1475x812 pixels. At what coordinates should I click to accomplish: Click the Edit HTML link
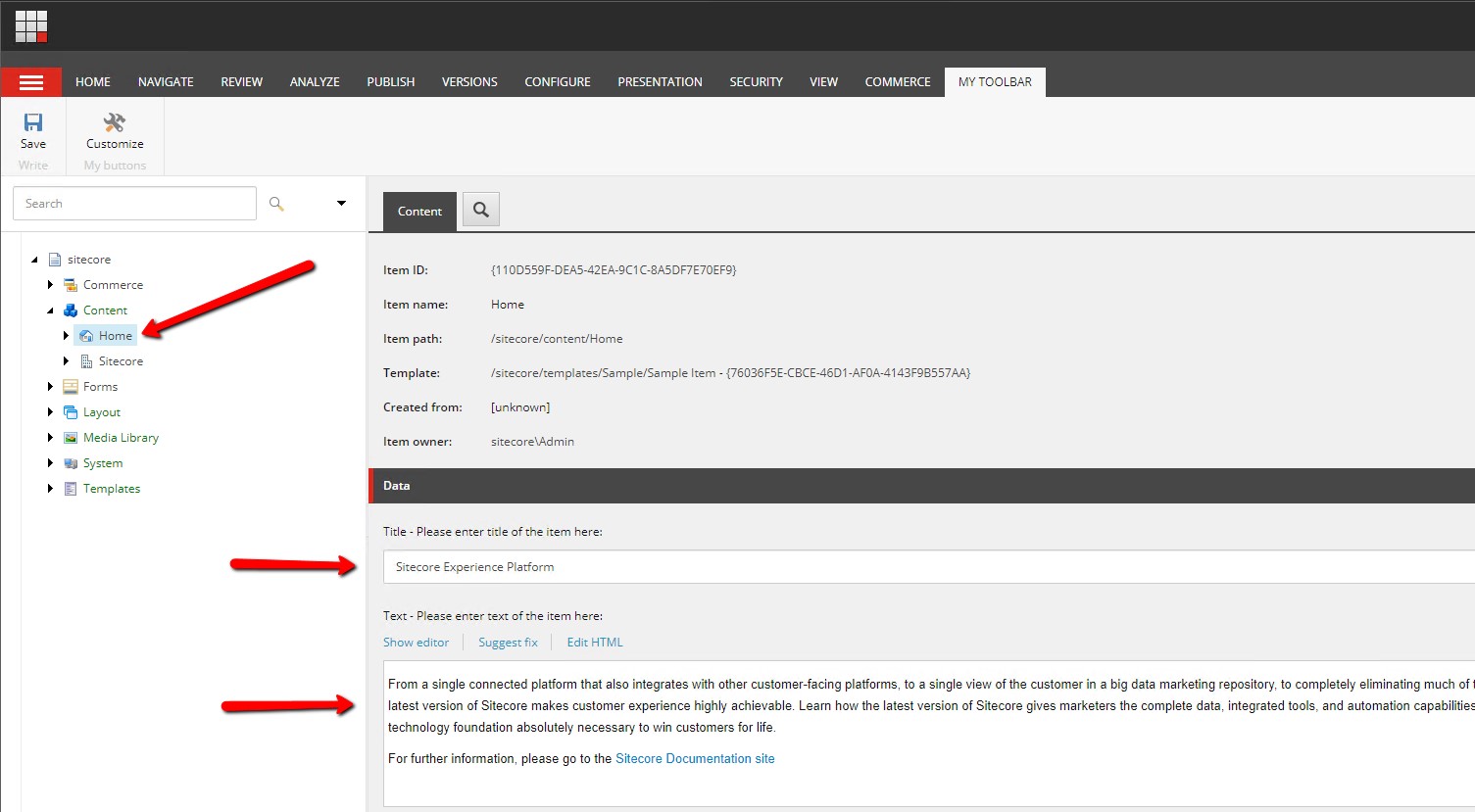[x=595, y=643]
